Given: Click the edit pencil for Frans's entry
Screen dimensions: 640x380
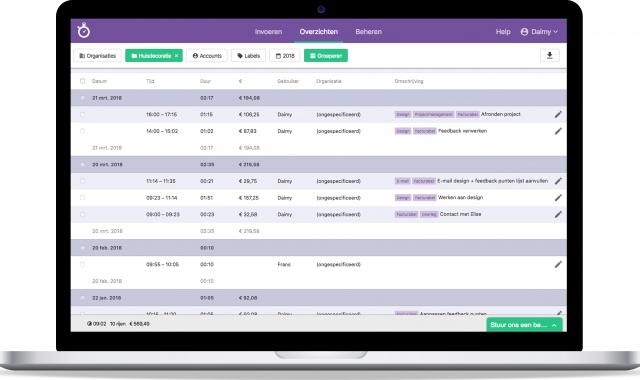Looking at the screenshot, I should pyautogui.click(x=558, y=264).
